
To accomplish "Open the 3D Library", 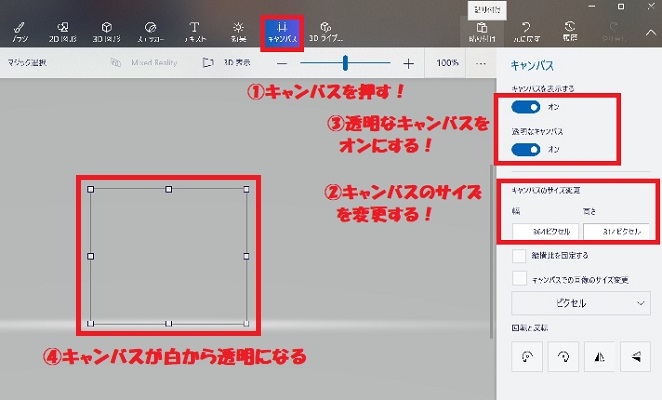I will (324, 32).
